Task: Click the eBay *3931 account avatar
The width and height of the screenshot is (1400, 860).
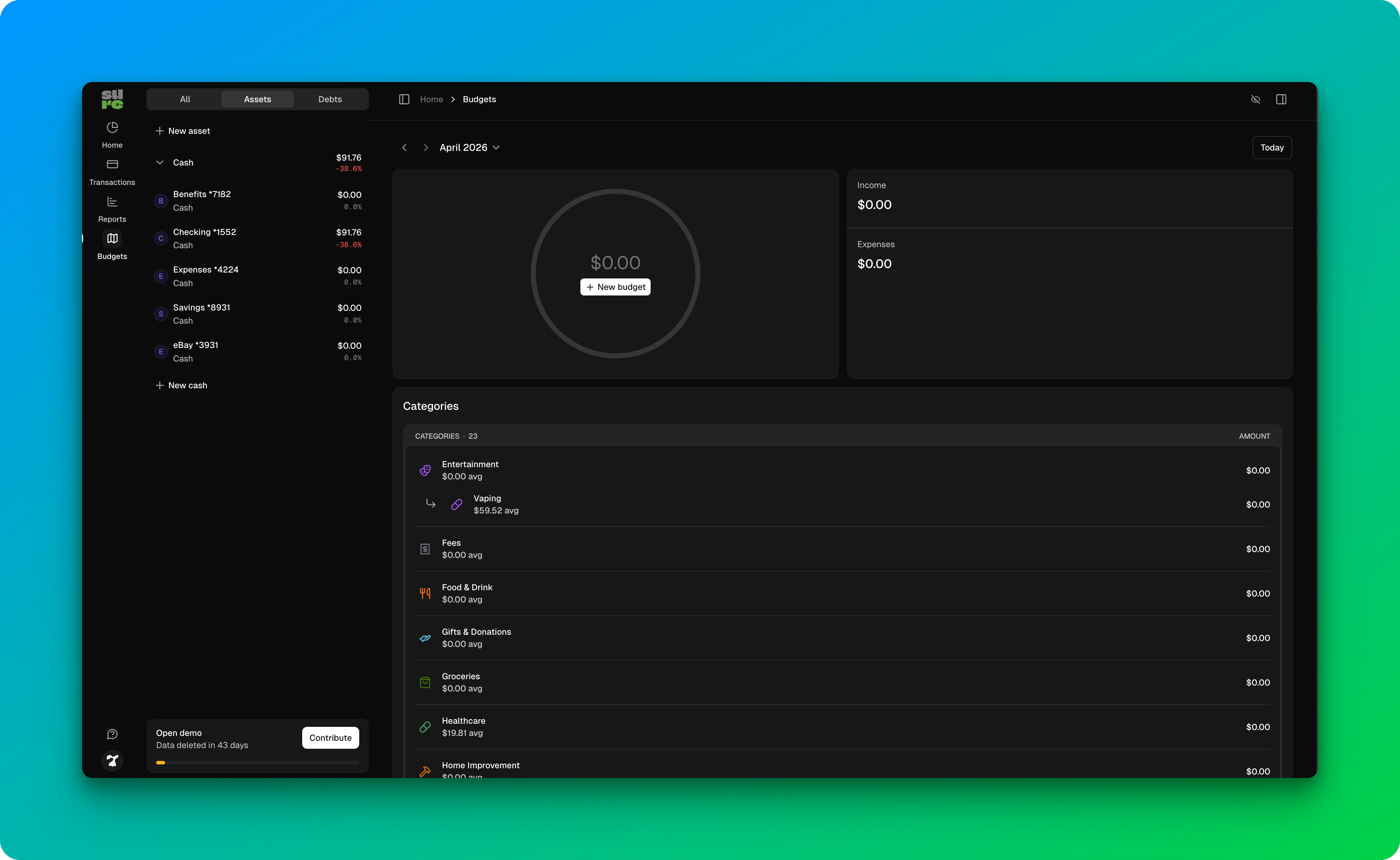Action: pos(161,351)
